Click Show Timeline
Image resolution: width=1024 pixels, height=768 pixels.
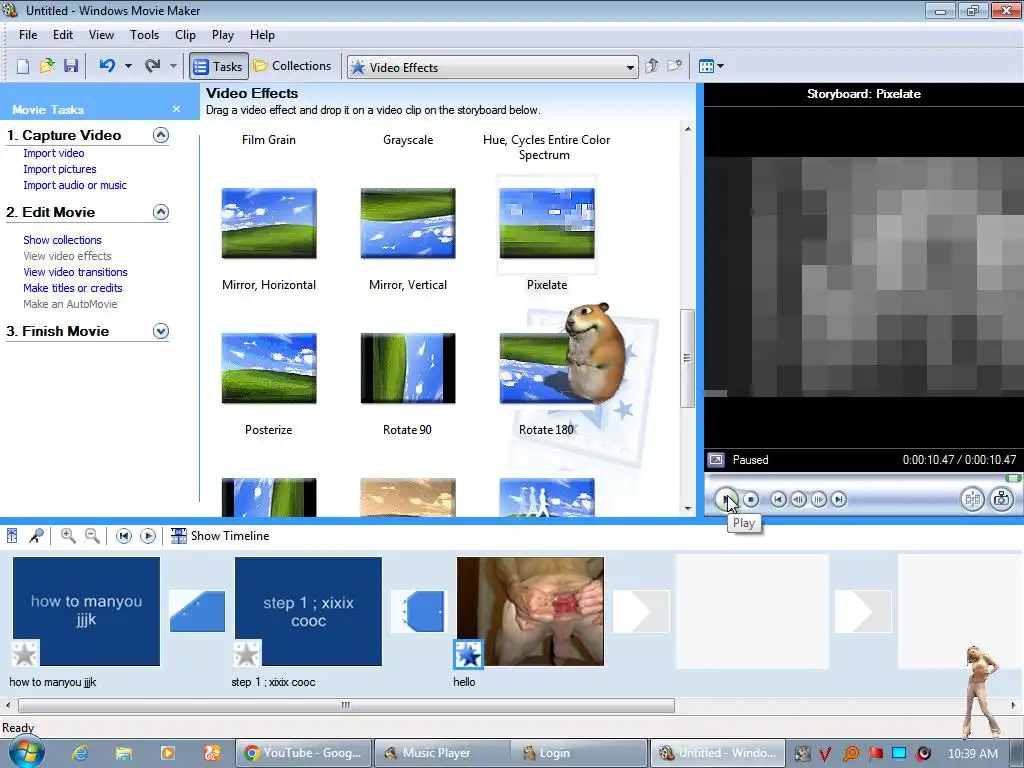220,536
